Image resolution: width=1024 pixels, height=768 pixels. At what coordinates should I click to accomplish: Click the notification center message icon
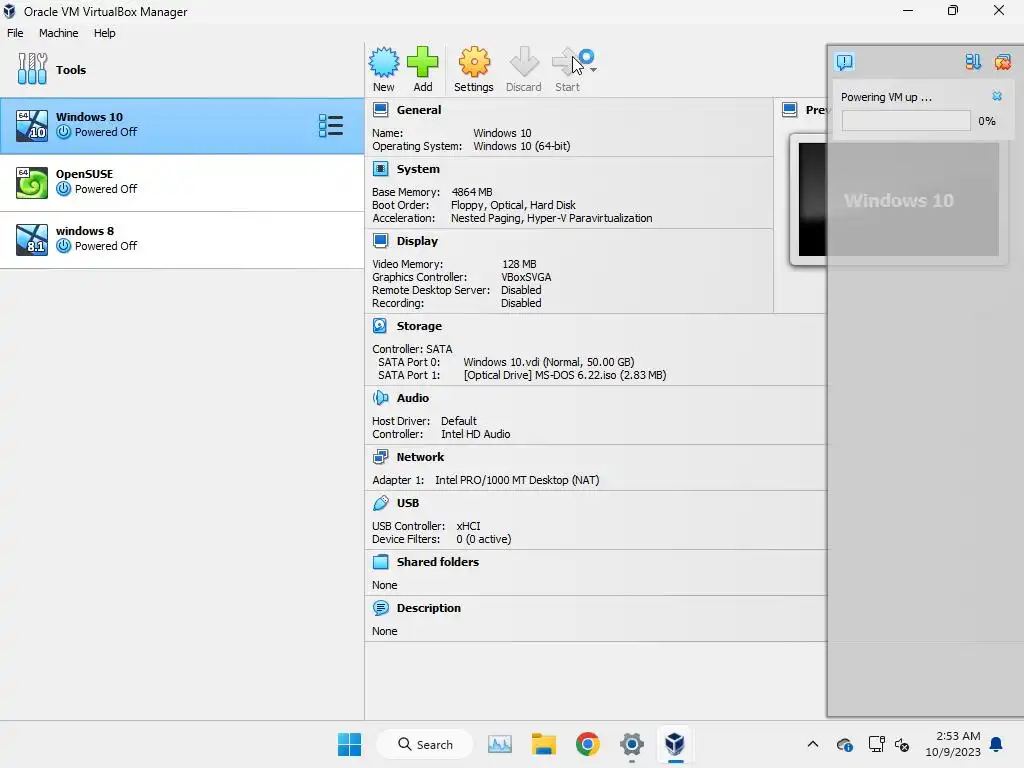(x=844, y=62)
